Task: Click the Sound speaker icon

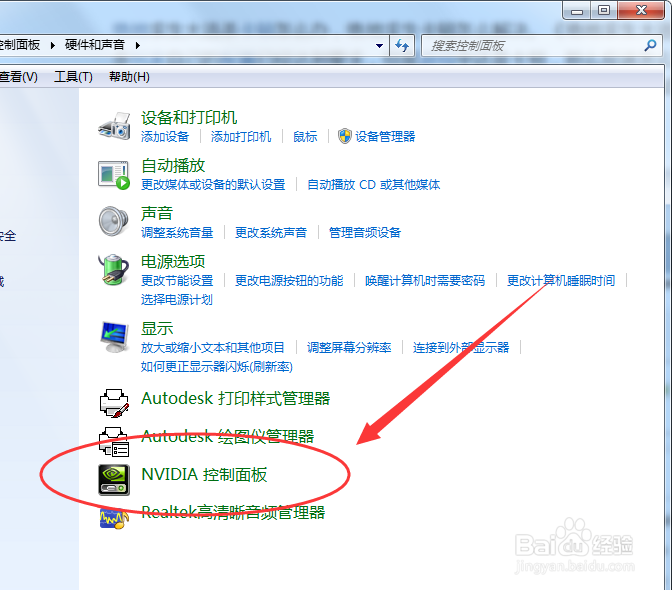Action: [114, 221]
